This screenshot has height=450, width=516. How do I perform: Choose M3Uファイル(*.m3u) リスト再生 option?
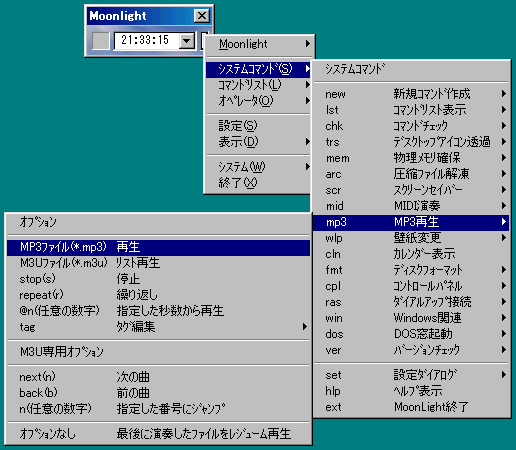click(x=158, y=263)
